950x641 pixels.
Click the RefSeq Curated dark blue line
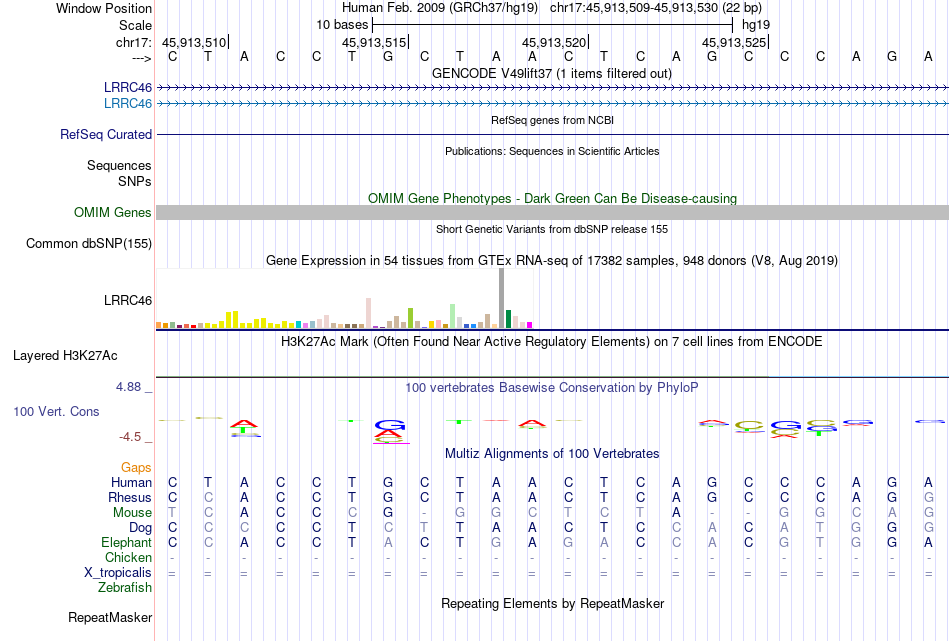coord(553,135)
